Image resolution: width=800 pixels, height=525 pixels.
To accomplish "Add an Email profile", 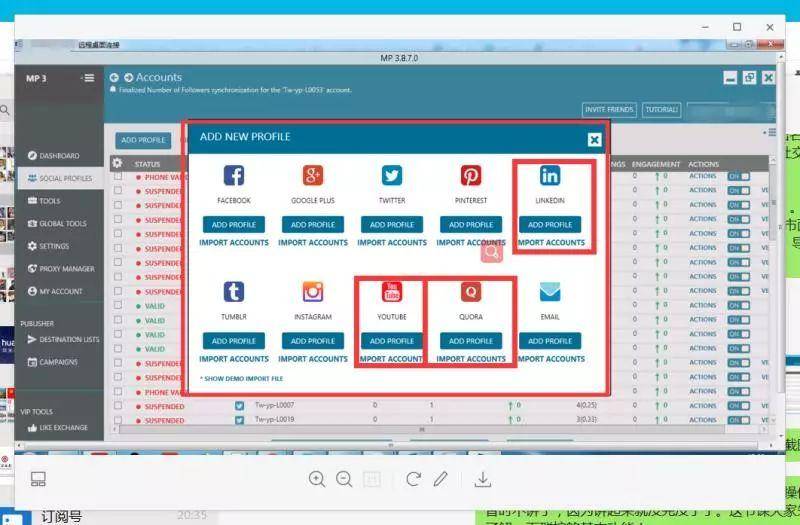I will tap(550, 341).
